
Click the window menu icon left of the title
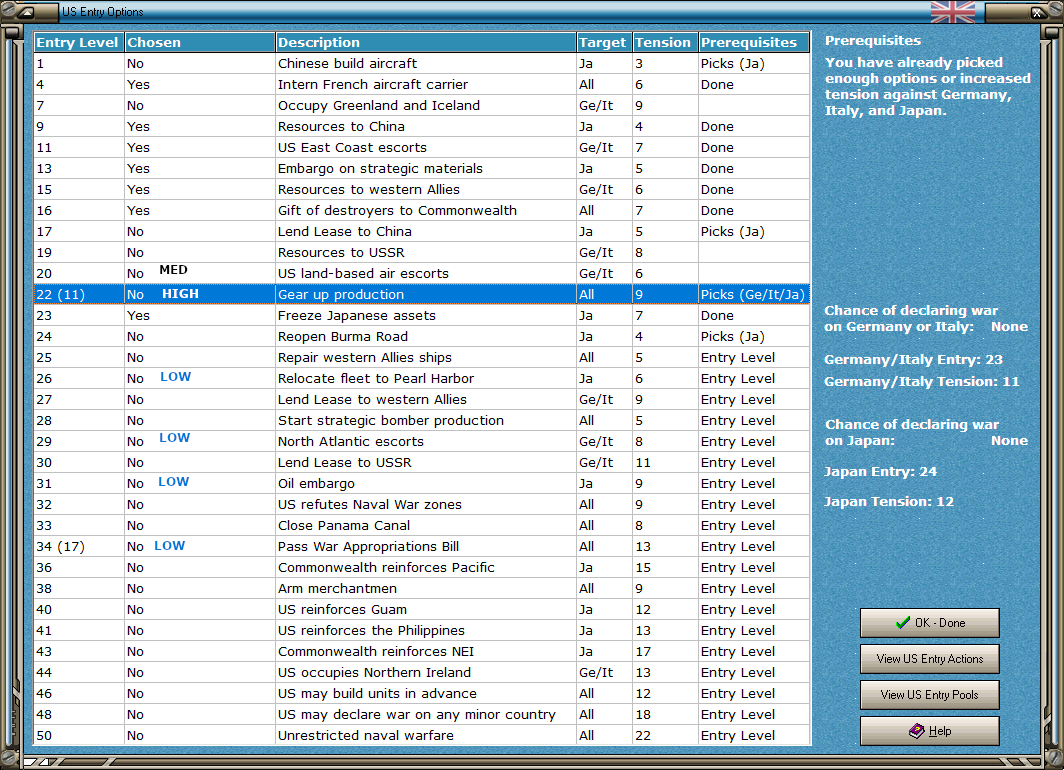(x=26, y=12)
